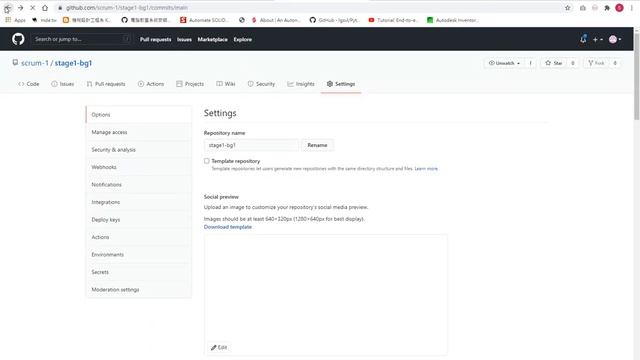Switch to the Insights tab
The height and width of the screenshot is (360, 640).
[301, 84]
